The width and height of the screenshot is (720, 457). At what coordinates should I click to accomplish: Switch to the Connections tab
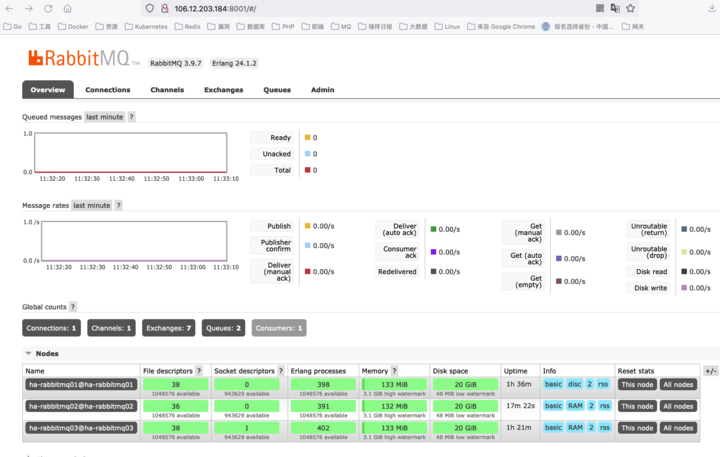point(108,90)
